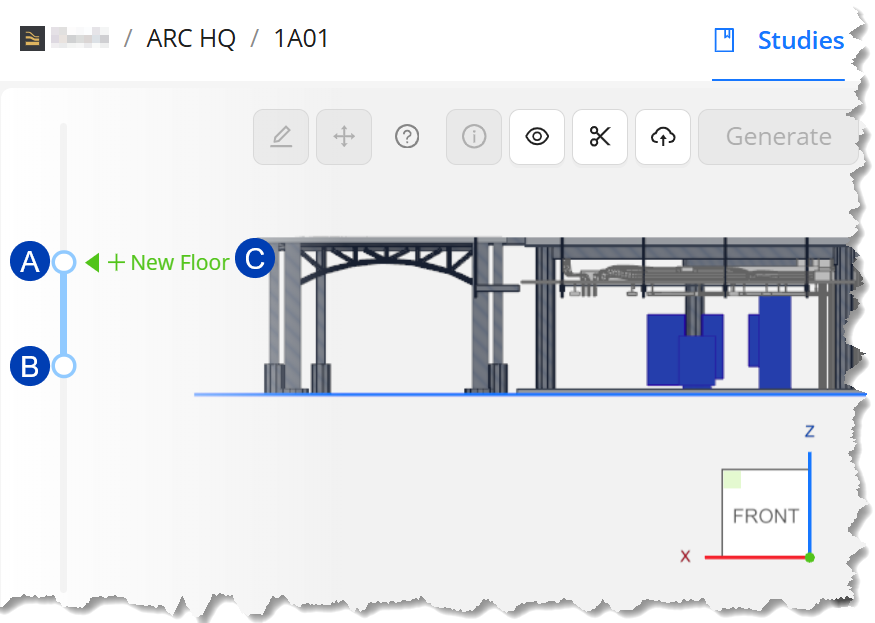The width and height of the screenshot is (875, 623).
Task: Click the Studies bookmark icon
Action: (724, 40)
